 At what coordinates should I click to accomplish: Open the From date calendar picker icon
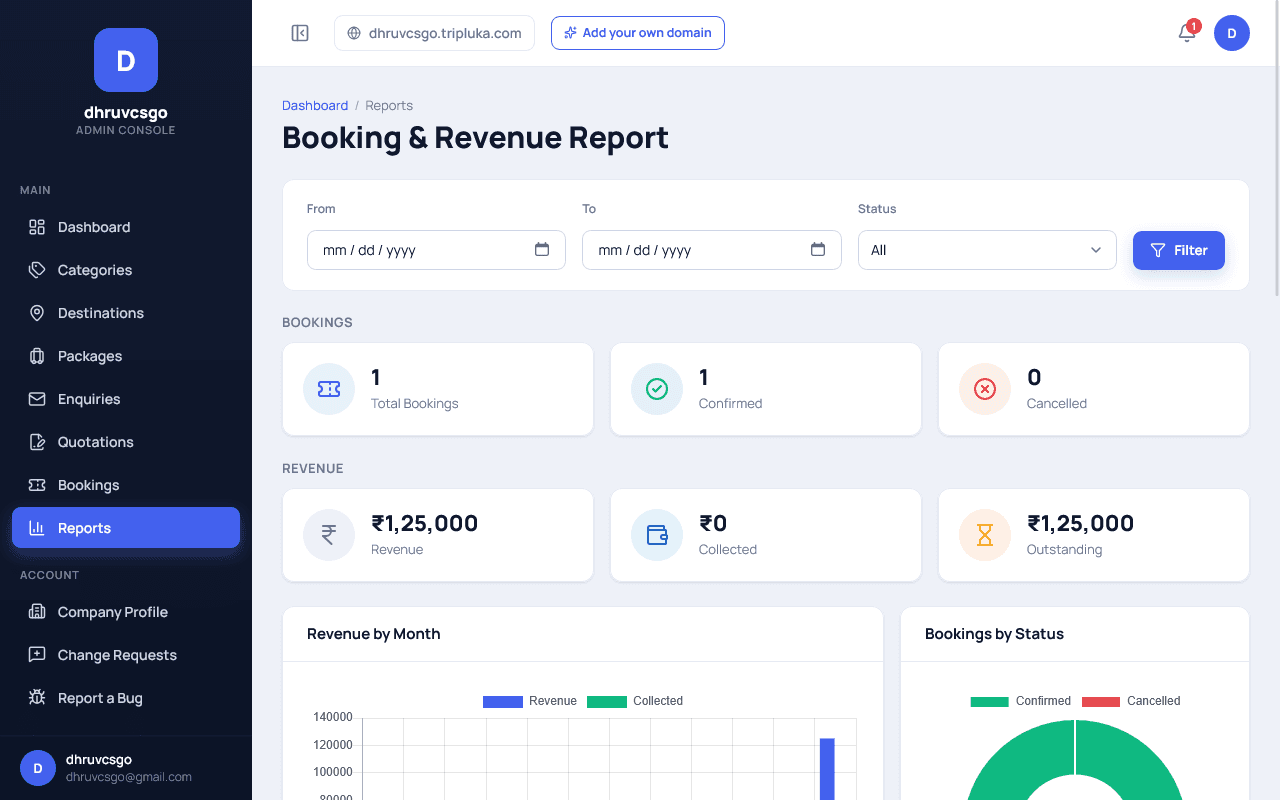pos(542,250)
